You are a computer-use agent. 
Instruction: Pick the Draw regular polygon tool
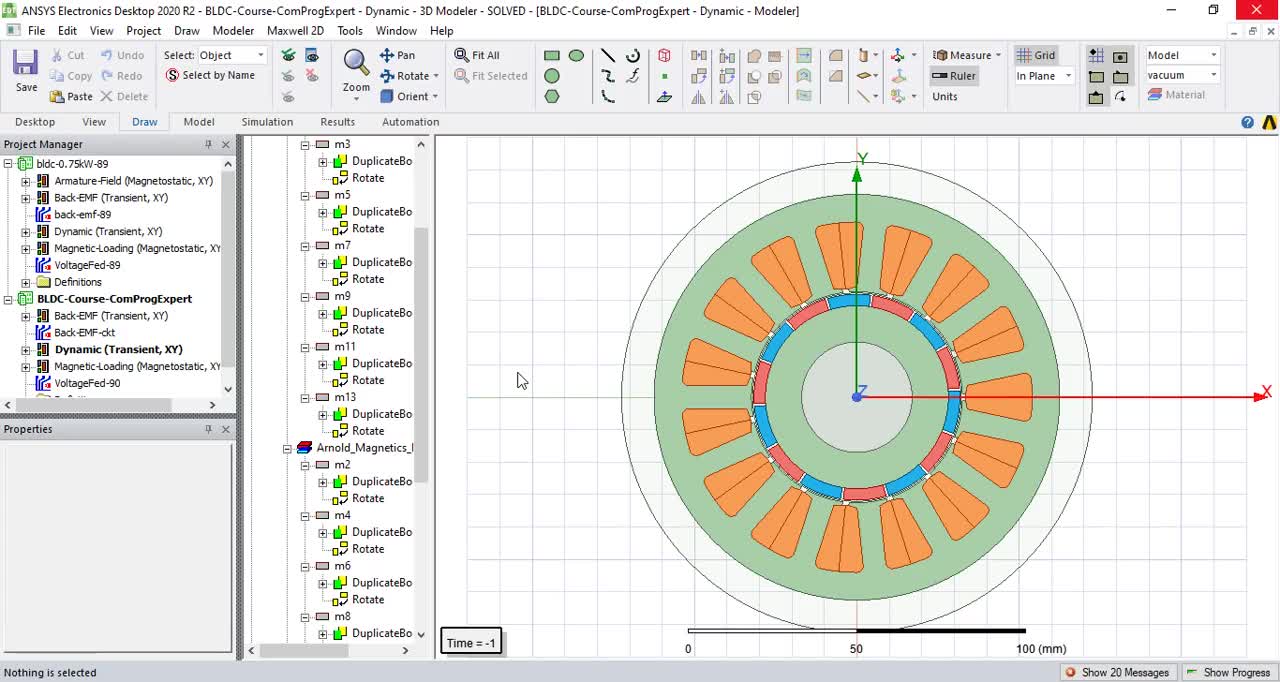(551, 97)
